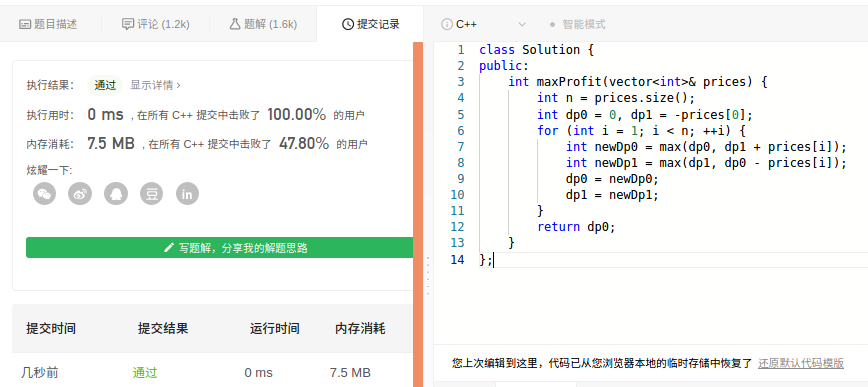
Task: Toggle 智能模式 in editor toolbar
Action: click(x=577, y=24)
